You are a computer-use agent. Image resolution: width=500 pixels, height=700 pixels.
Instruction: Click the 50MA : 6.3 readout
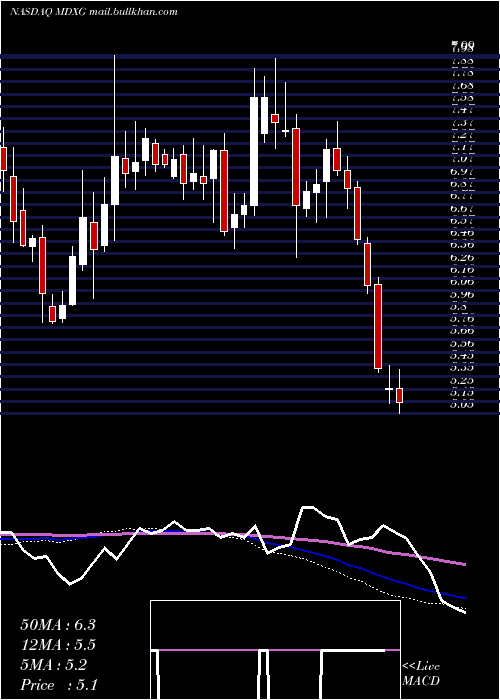58,625
